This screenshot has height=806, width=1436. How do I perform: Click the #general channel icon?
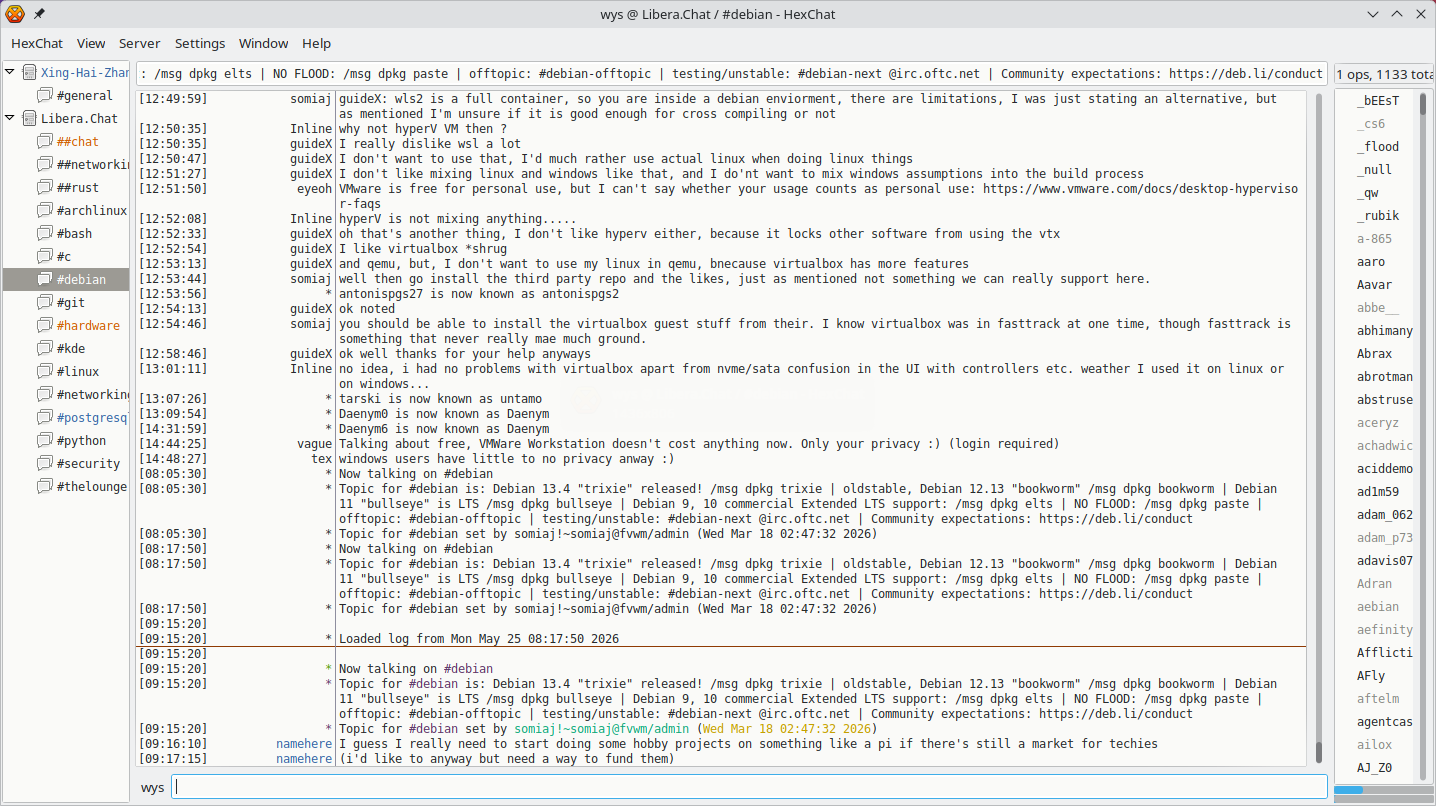click(44, 96)
